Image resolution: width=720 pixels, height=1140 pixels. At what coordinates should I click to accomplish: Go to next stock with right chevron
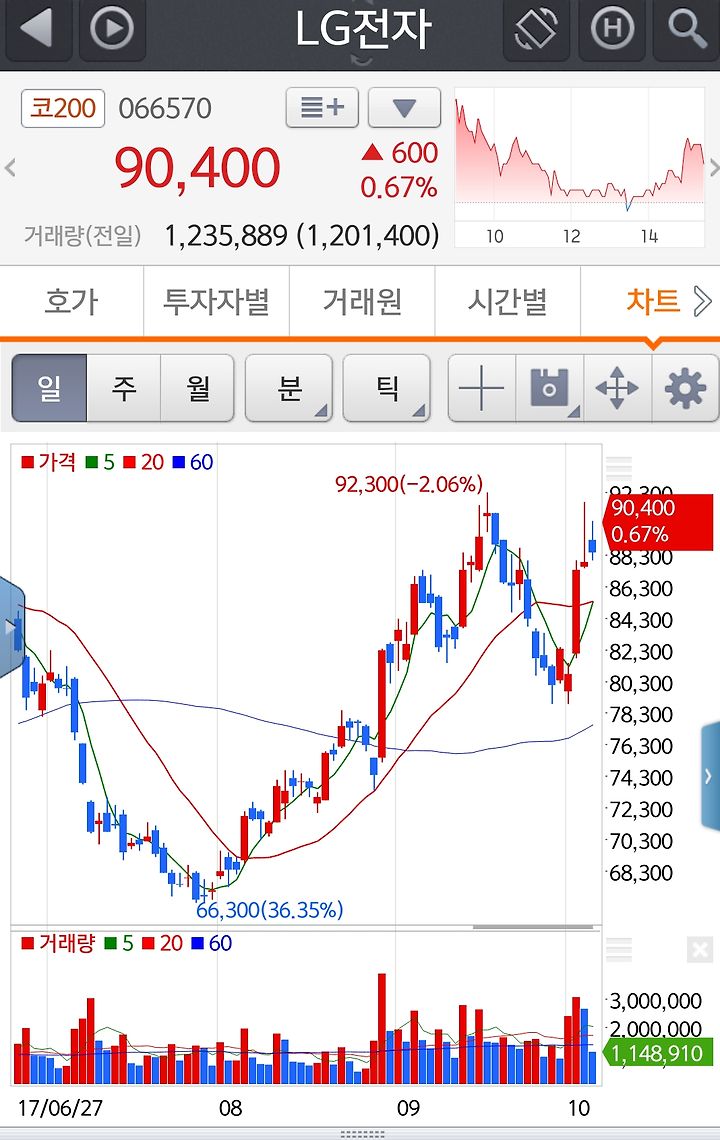[x=713, y=169]
